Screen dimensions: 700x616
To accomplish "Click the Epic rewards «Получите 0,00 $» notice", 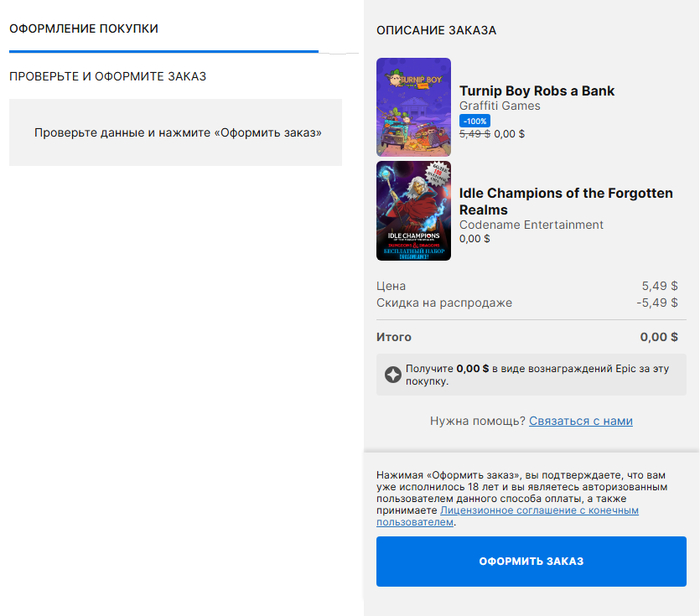I will [x=540, y=374].
